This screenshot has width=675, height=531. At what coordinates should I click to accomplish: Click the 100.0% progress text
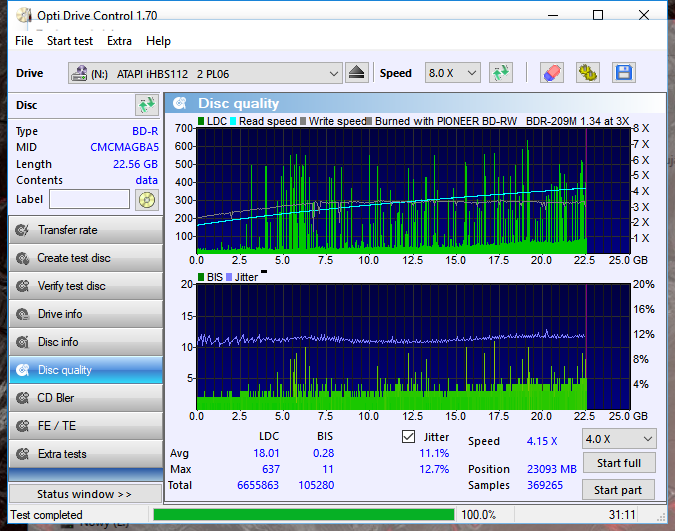[x=479, y=515]
